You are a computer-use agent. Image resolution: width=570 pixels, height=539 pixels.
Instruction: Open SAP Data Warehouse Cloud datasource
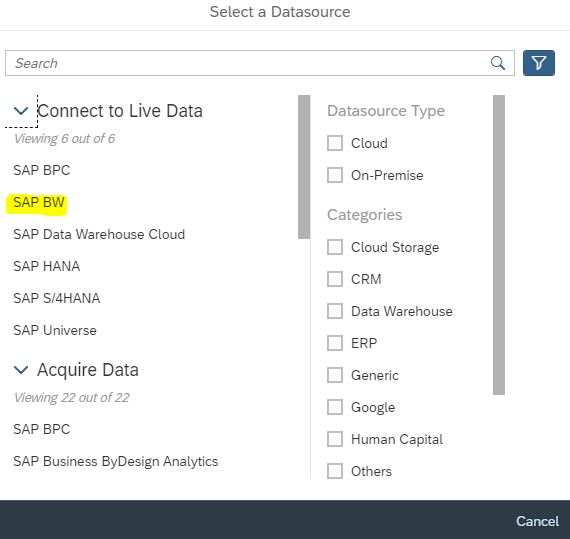99,234
